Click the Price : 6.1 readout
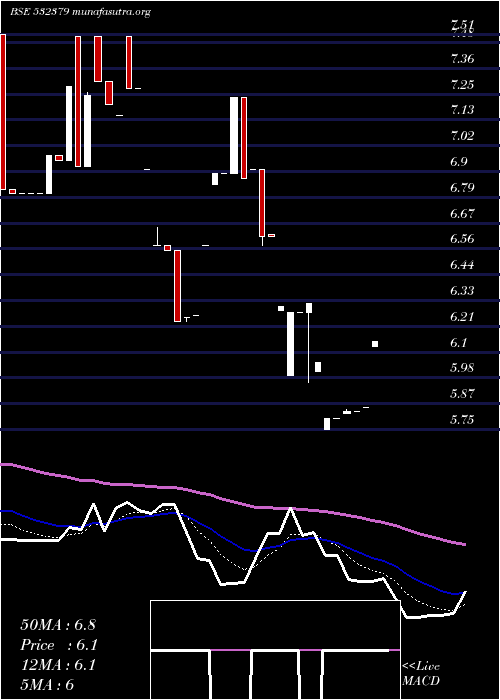Viewport: 500px width, 700px height. coord(59,645)
